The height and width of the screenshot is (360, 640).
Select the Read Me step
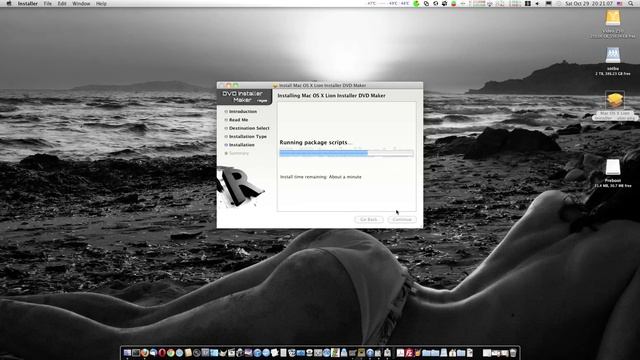point(238,120)
